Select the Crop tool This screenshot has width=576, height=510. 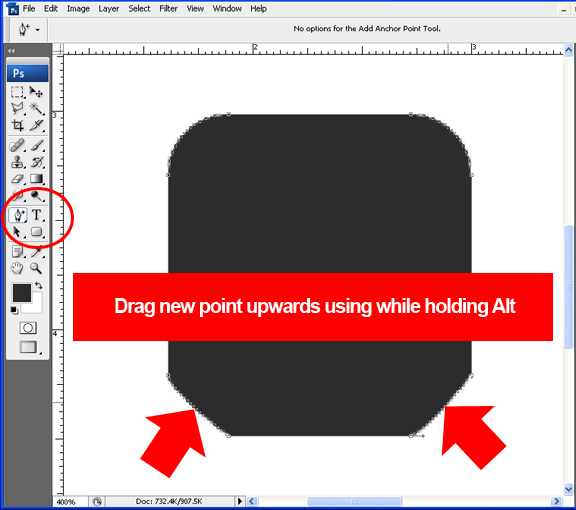[x=17, y=125]
